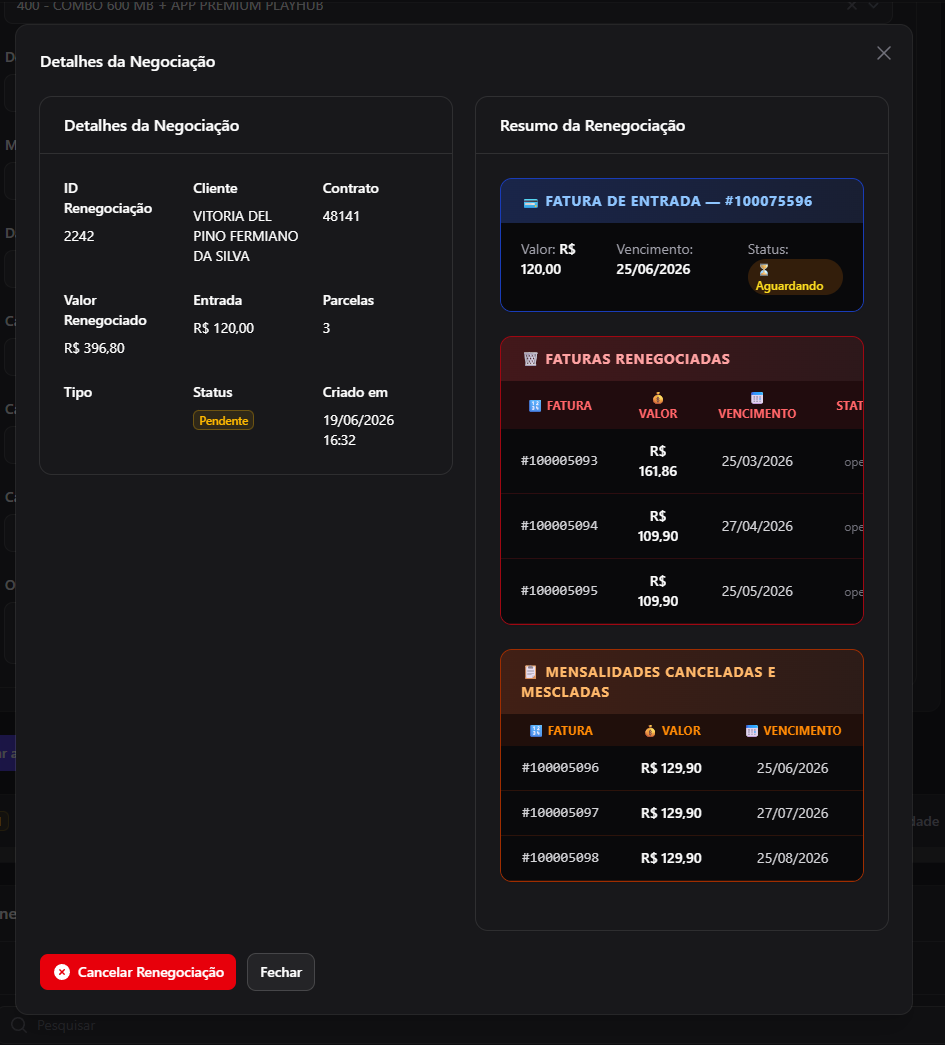Image resolution: width=945 pixels, height=1045 pixels.
Task: Click the 25/08/2026 due date
Action: (792, 858)
